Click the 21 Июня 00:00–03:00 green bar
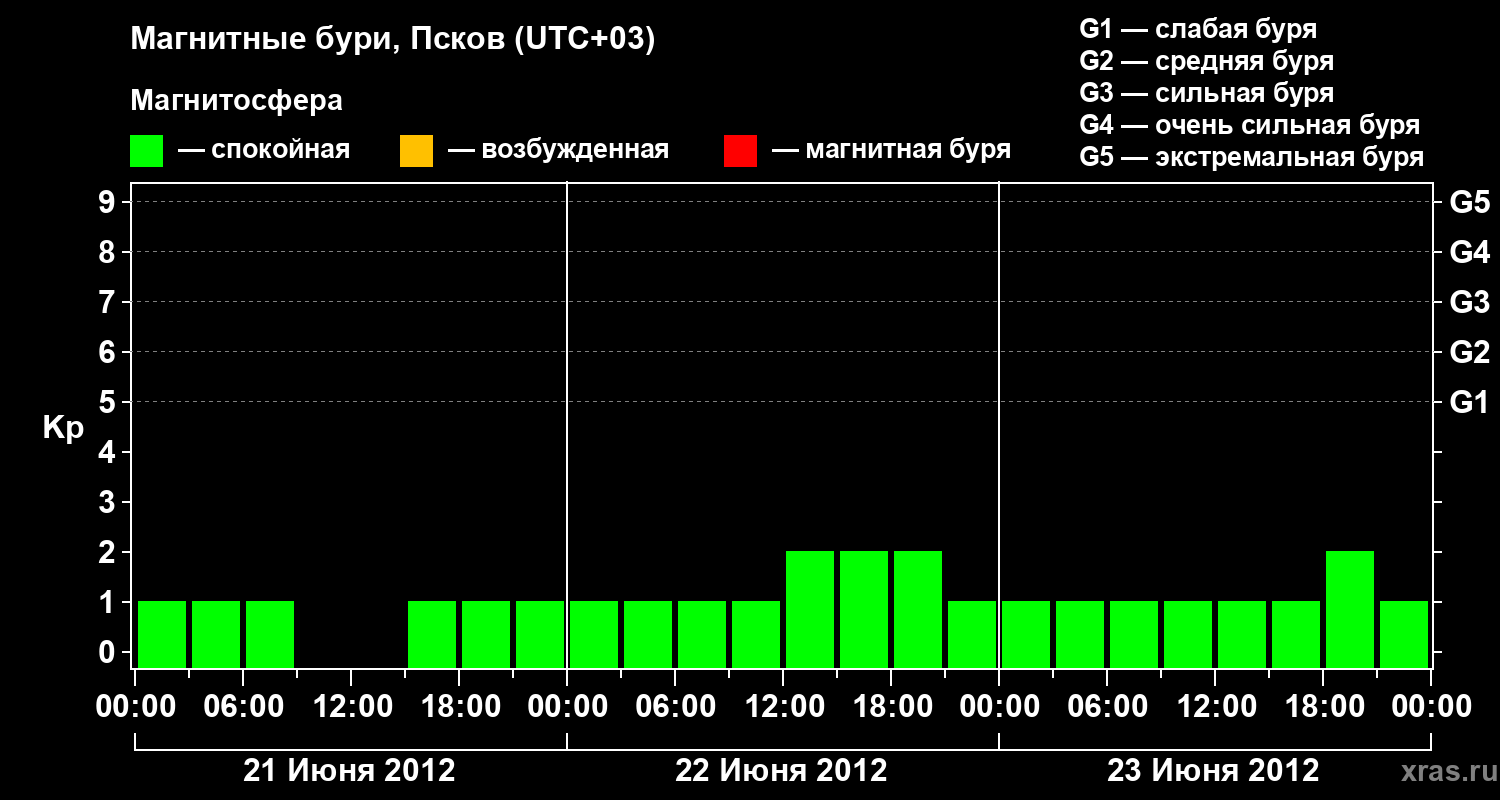The width and height of the screenshot is (1500, 800). point(162,634)
